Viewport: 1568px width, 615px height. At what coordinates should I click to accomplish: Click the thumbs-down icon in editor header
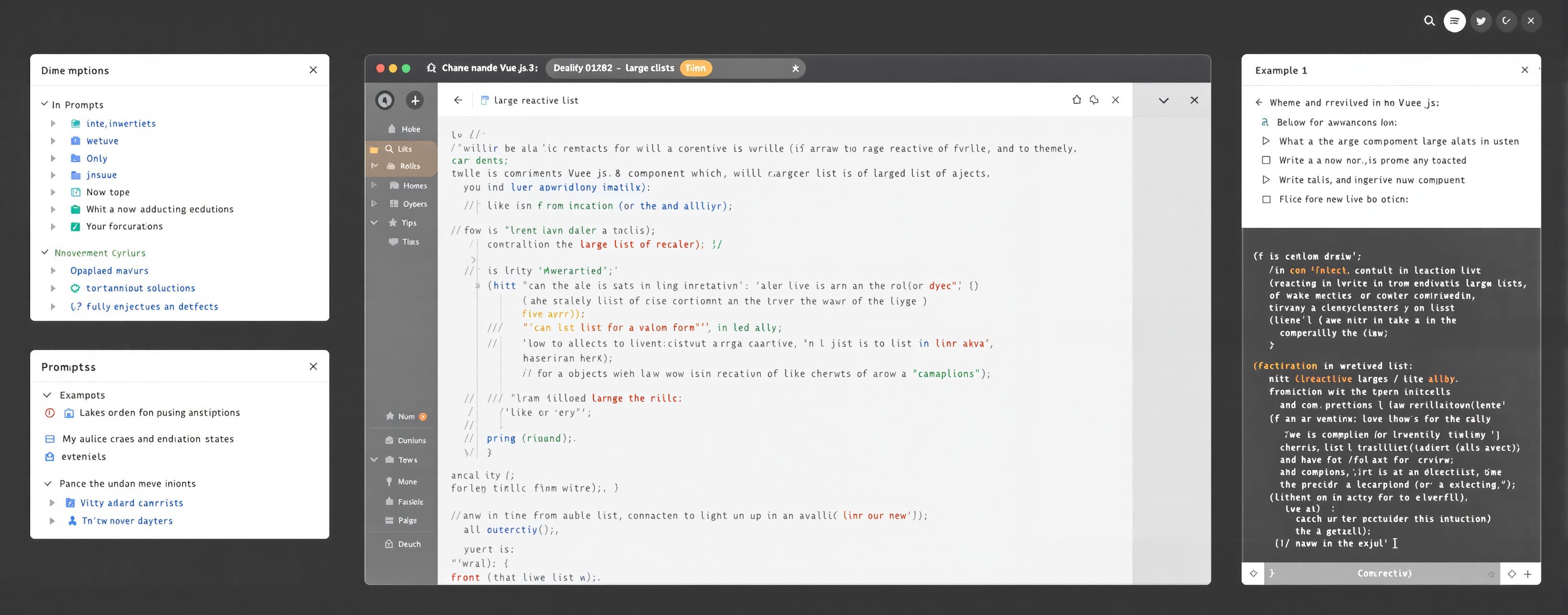(x=1094, y=100)
